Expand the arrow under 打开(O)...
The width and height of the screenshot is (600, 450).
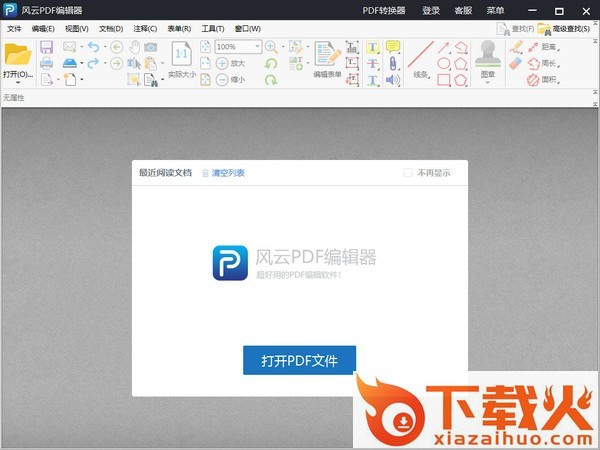(x=18, y=82)
